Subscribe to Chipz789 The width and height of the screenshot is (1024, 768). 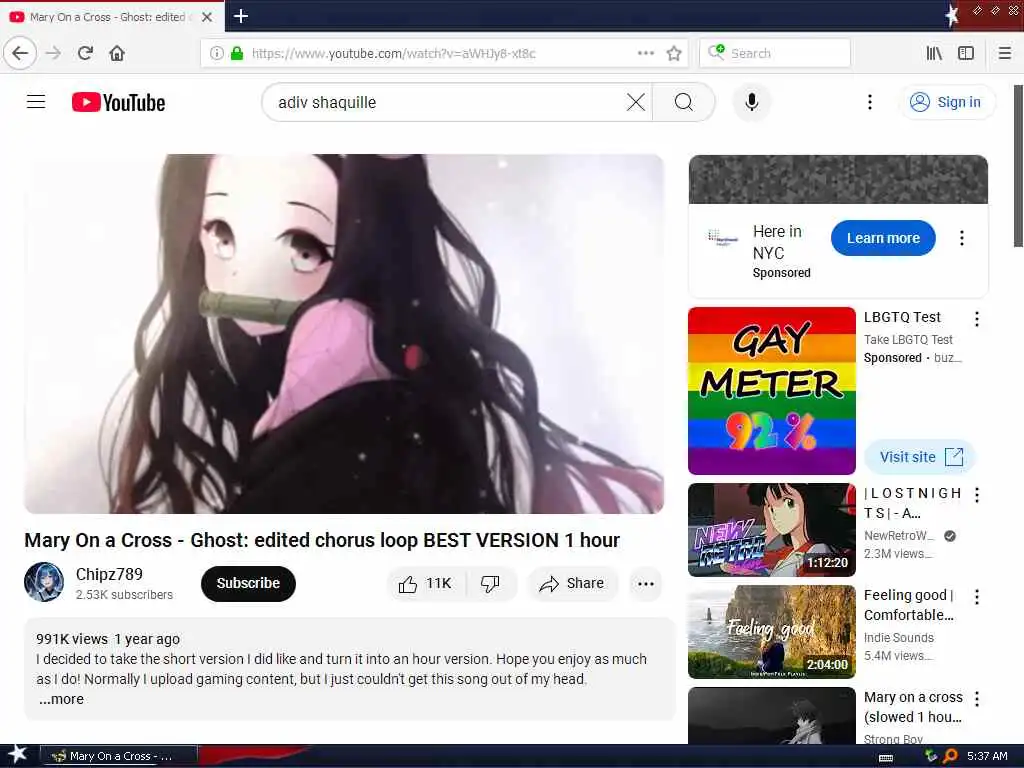(248, 583)
